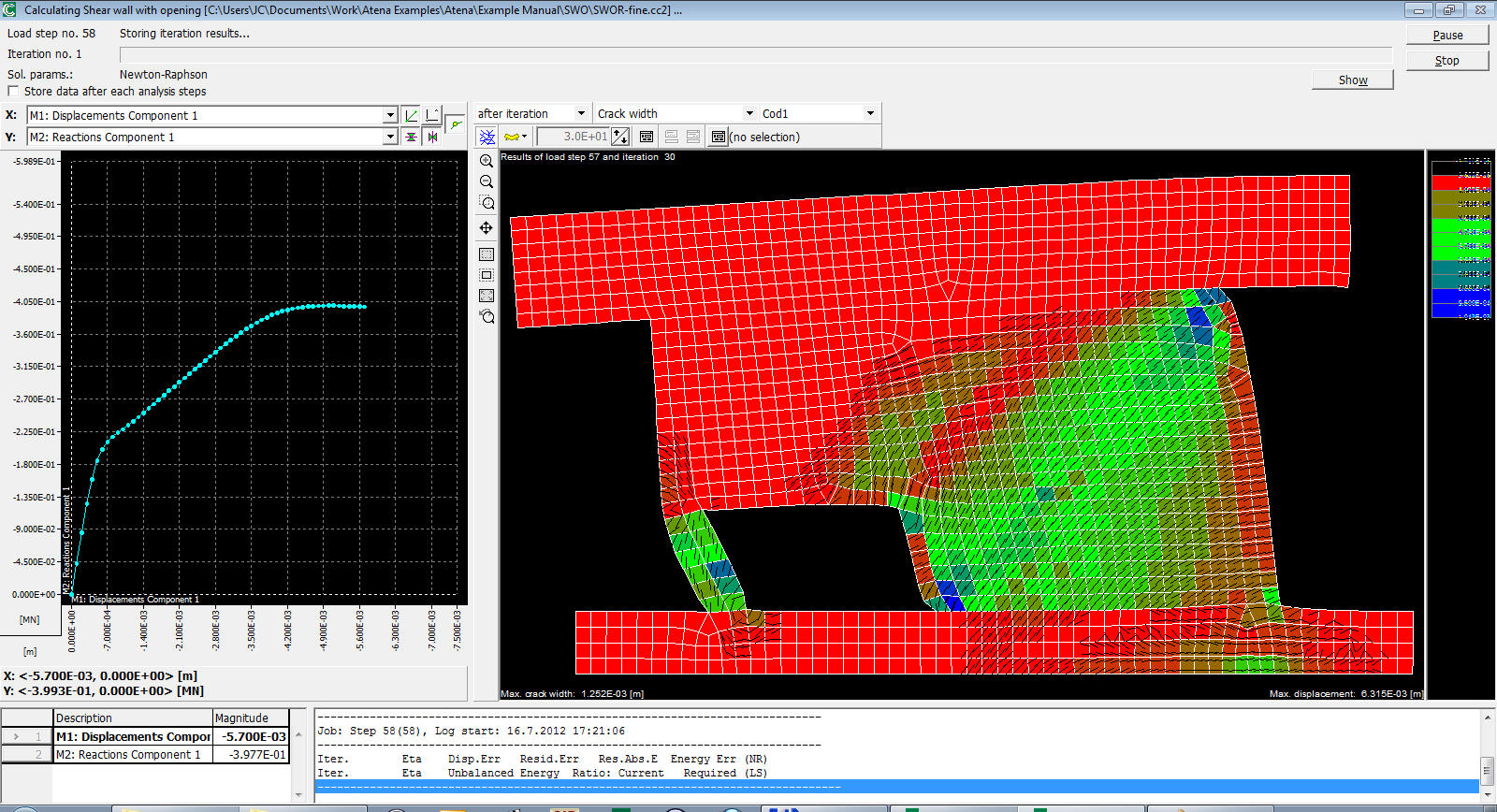Activate the pan move arrows tool
The width and height of the screenshot is (1497, 812).
pyautogui.click(x=487, y=227)
